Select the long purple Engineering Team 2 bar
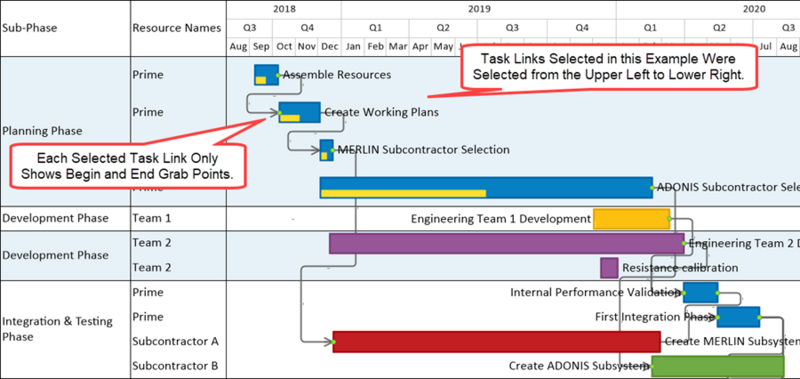 click(507, 244)
